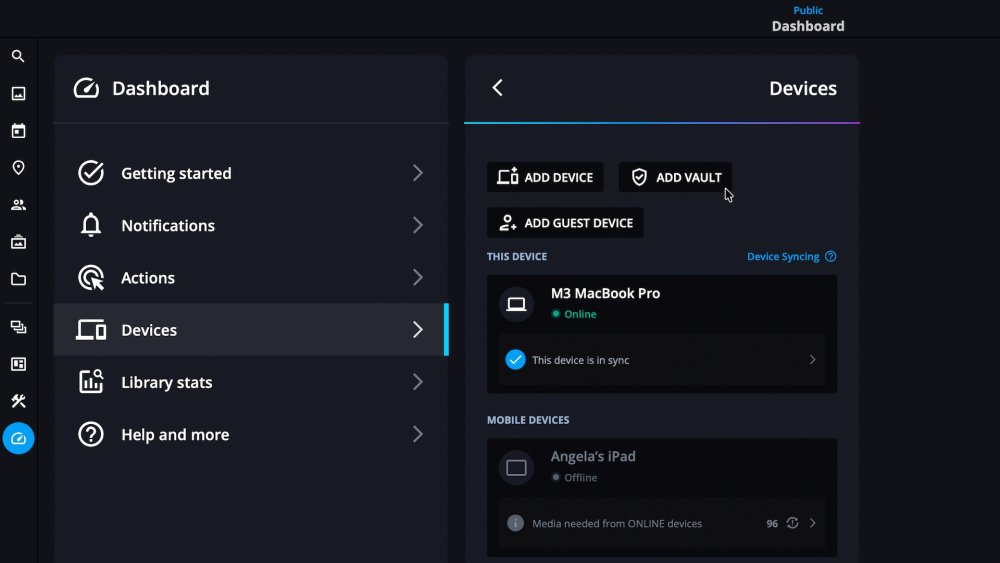The height and width of the screenshot is (563, 1000).
Task: Click the ADD VAULT button
Action: tap(675, 177)
